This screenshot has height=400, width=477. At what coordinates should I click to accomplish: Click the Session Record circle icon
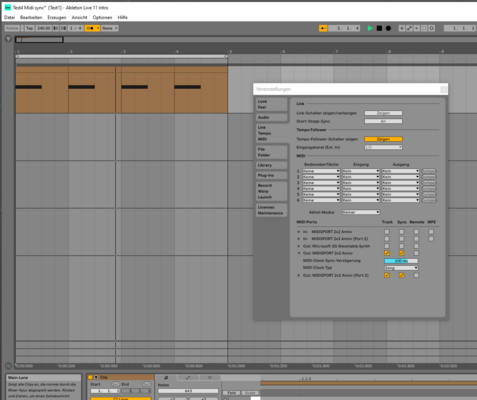tap(432, 28)
